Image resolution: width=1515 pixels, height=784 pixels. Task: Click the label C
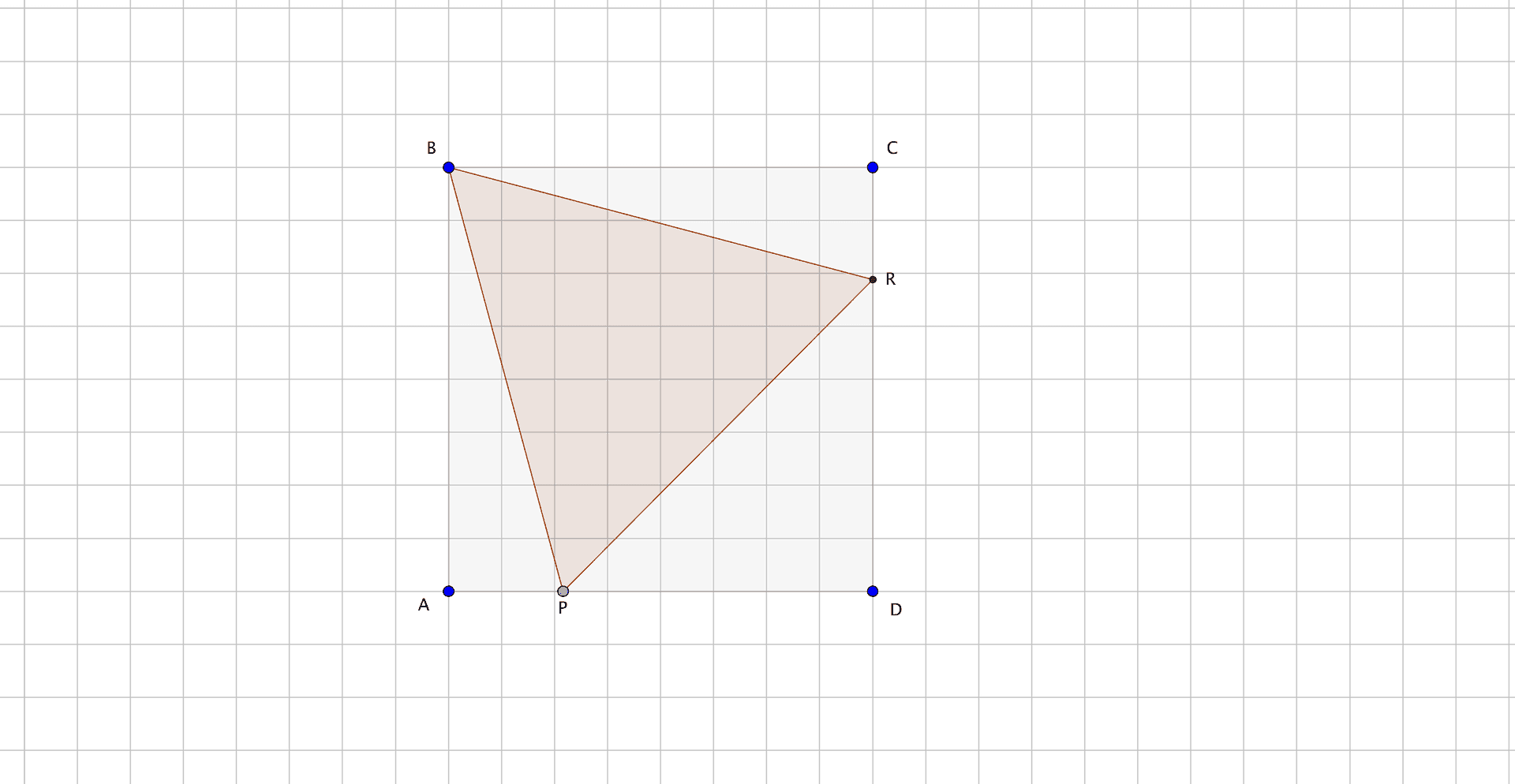coord(892,148)
